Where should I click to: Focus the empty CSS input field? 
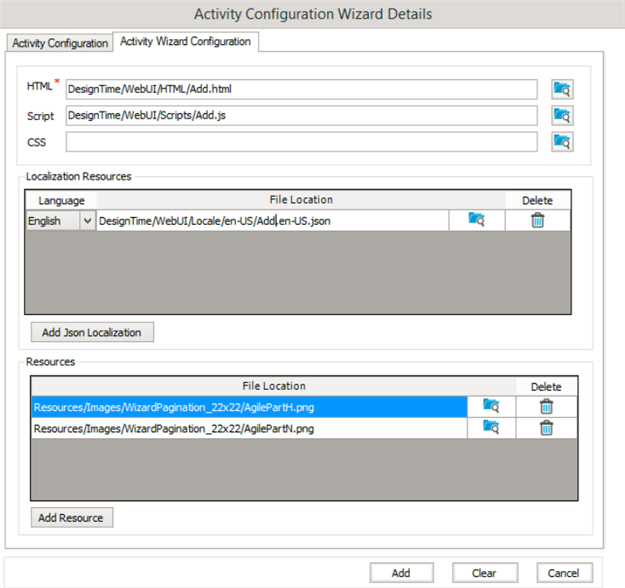(301, 142)
